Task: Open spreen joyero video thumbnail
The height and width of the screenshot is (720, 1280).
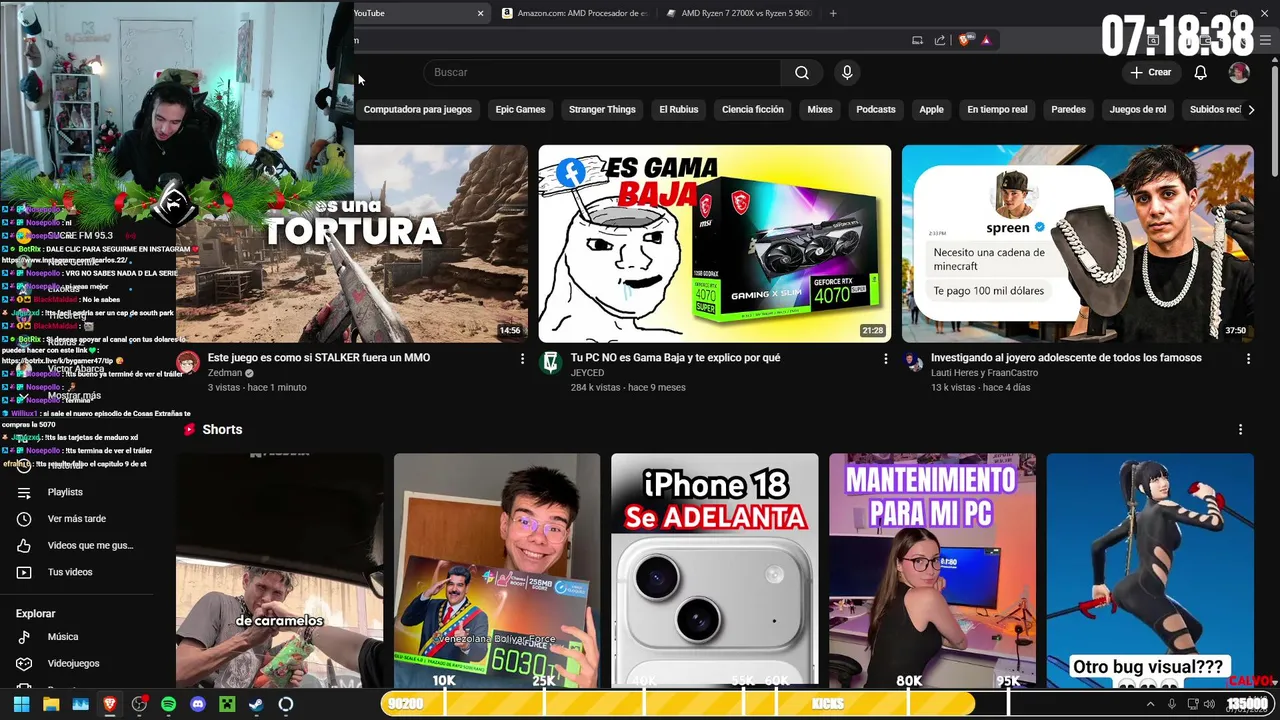Action: 1078,244
